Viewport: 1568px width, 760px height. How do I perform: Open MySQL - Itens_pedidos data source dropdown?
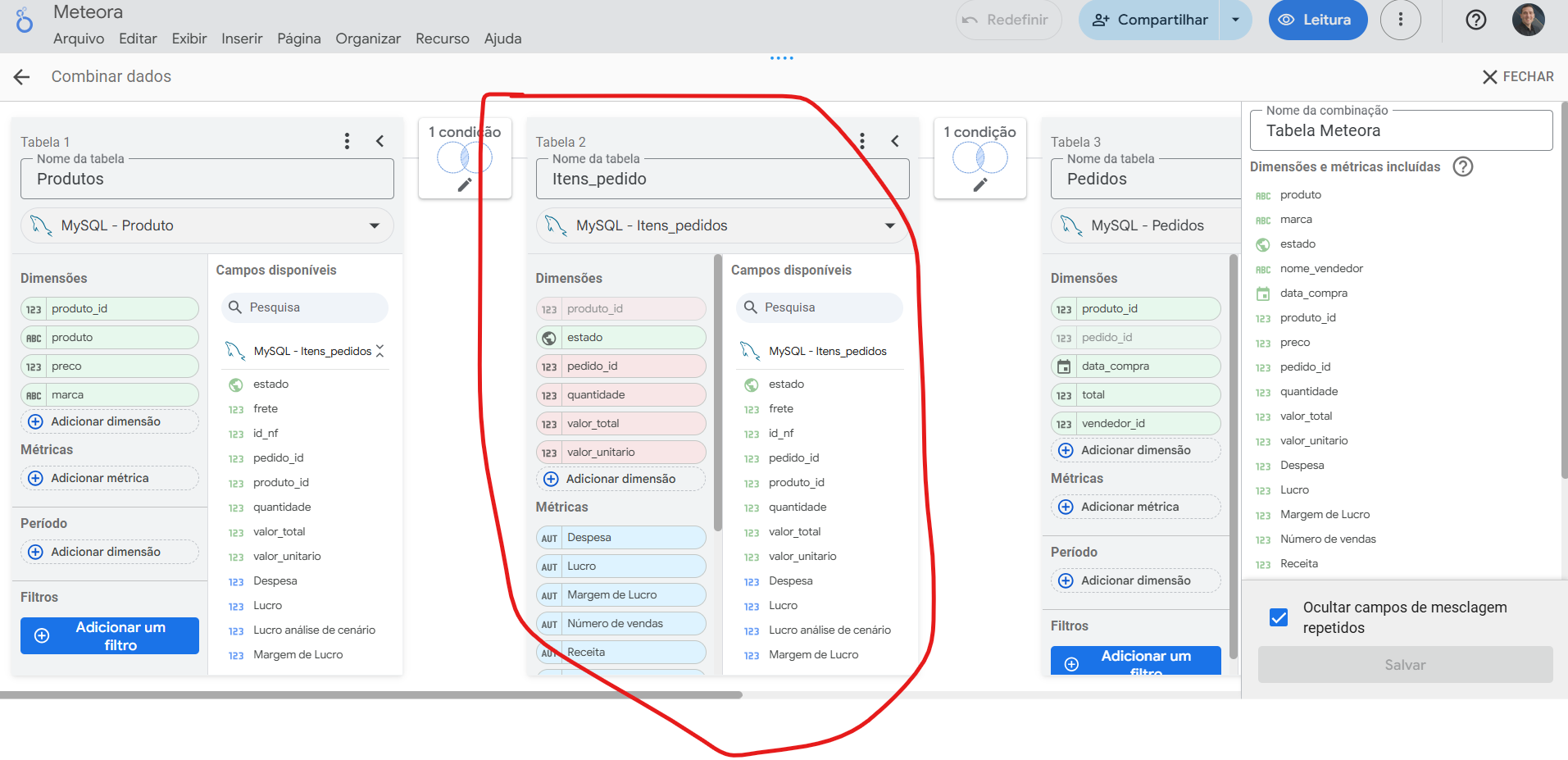890,225
